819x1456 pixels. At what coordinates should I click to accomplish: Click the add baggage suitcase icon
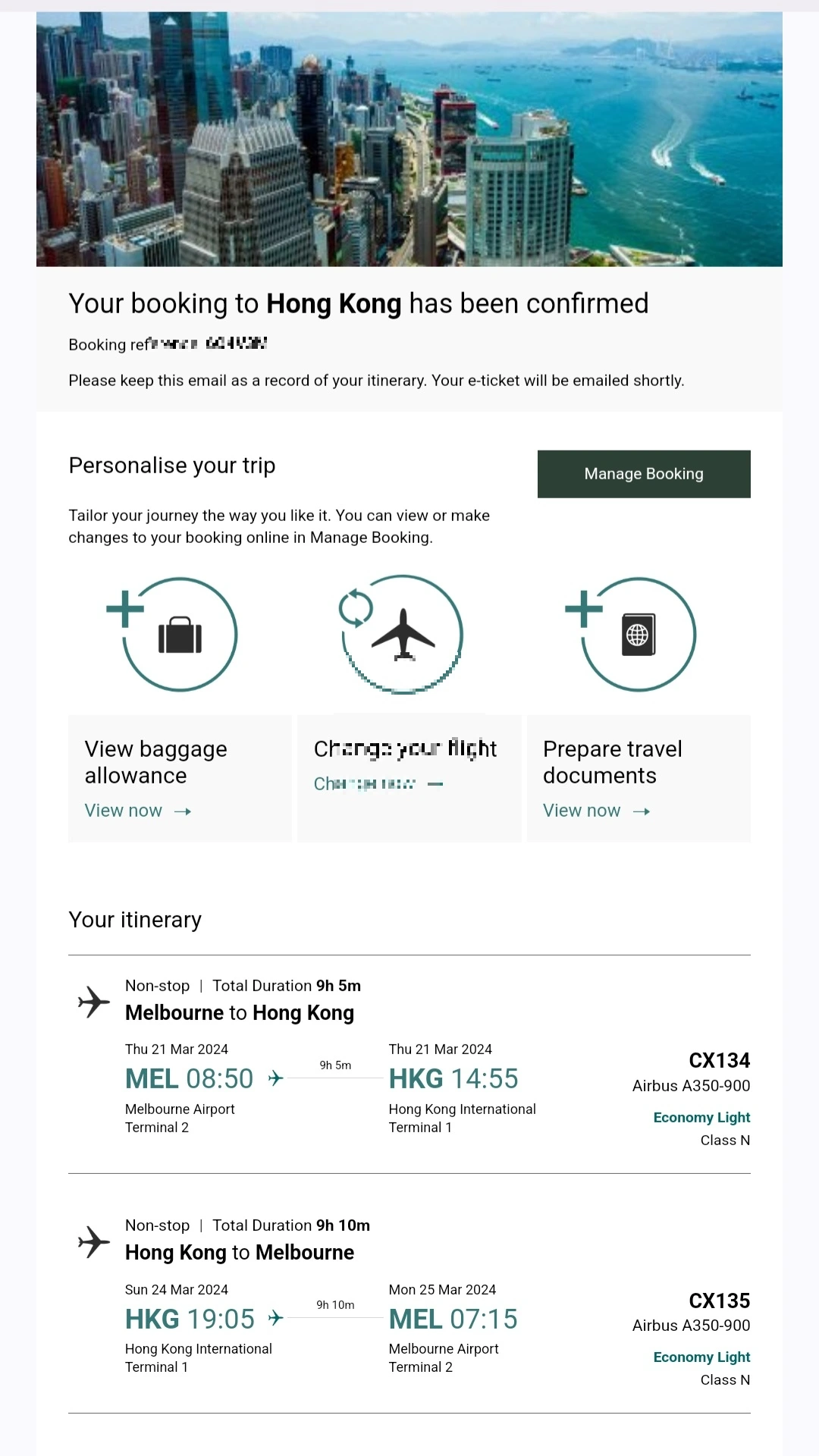point(180,635)
